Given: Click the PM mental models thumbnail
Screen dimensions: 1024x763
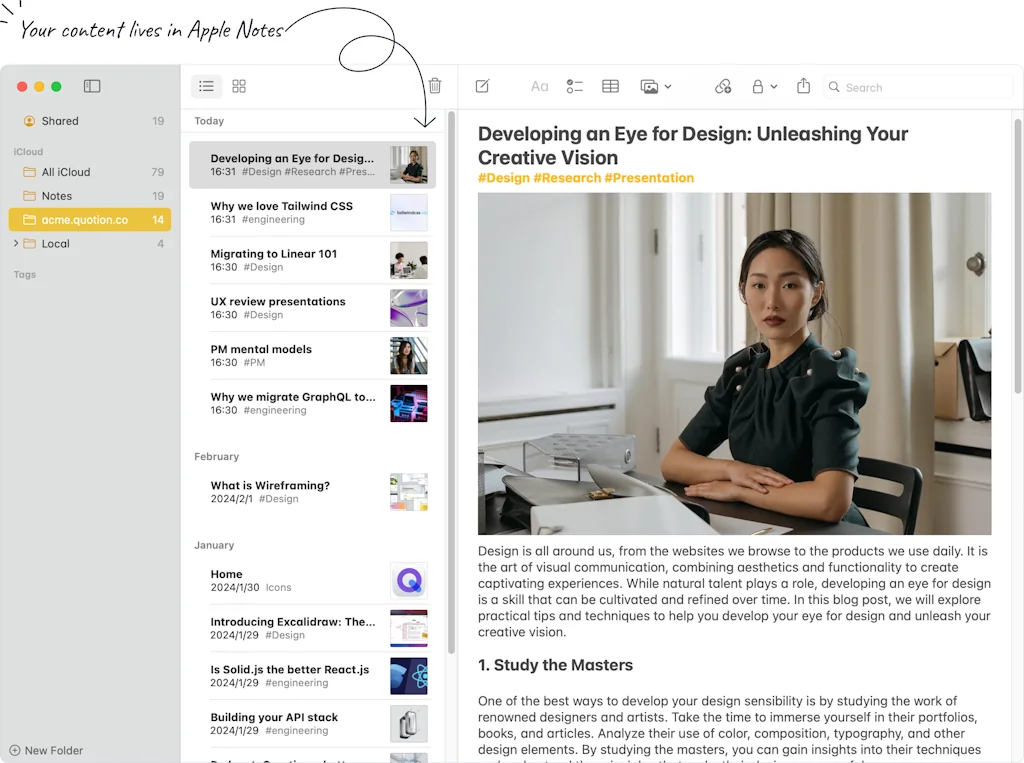Looking at the screenshot, I should point(408,356).
